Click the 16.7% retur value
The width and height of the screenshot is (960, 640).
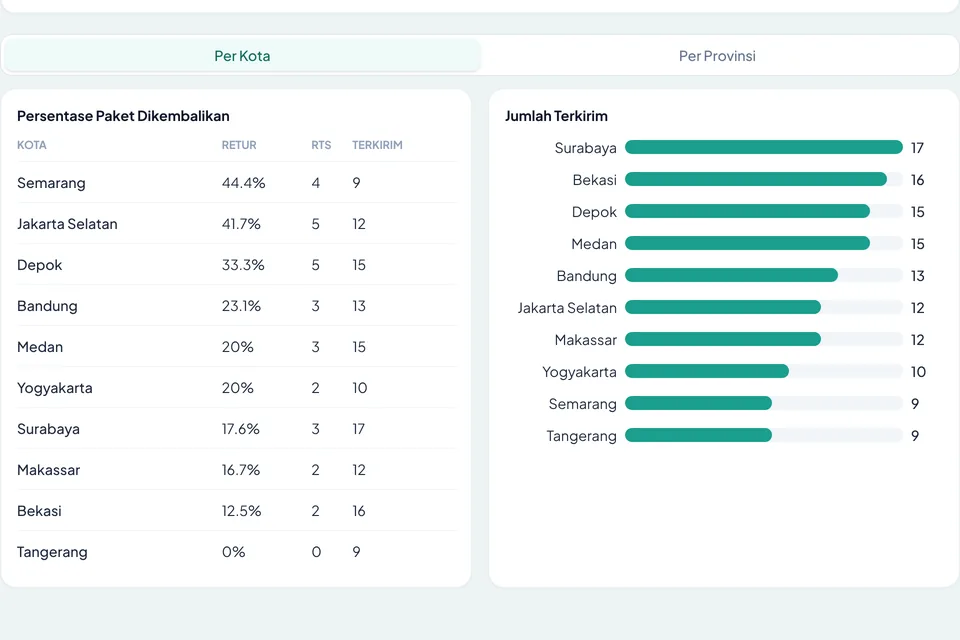coord(241,470)
